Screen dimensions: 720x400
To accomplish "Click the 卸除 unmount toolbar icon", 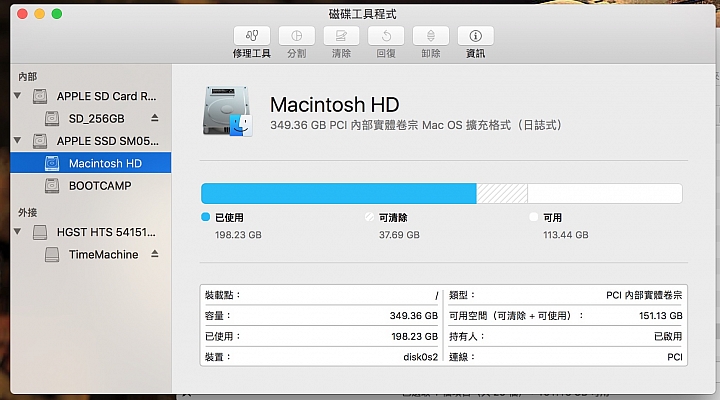I will [431, 36].
